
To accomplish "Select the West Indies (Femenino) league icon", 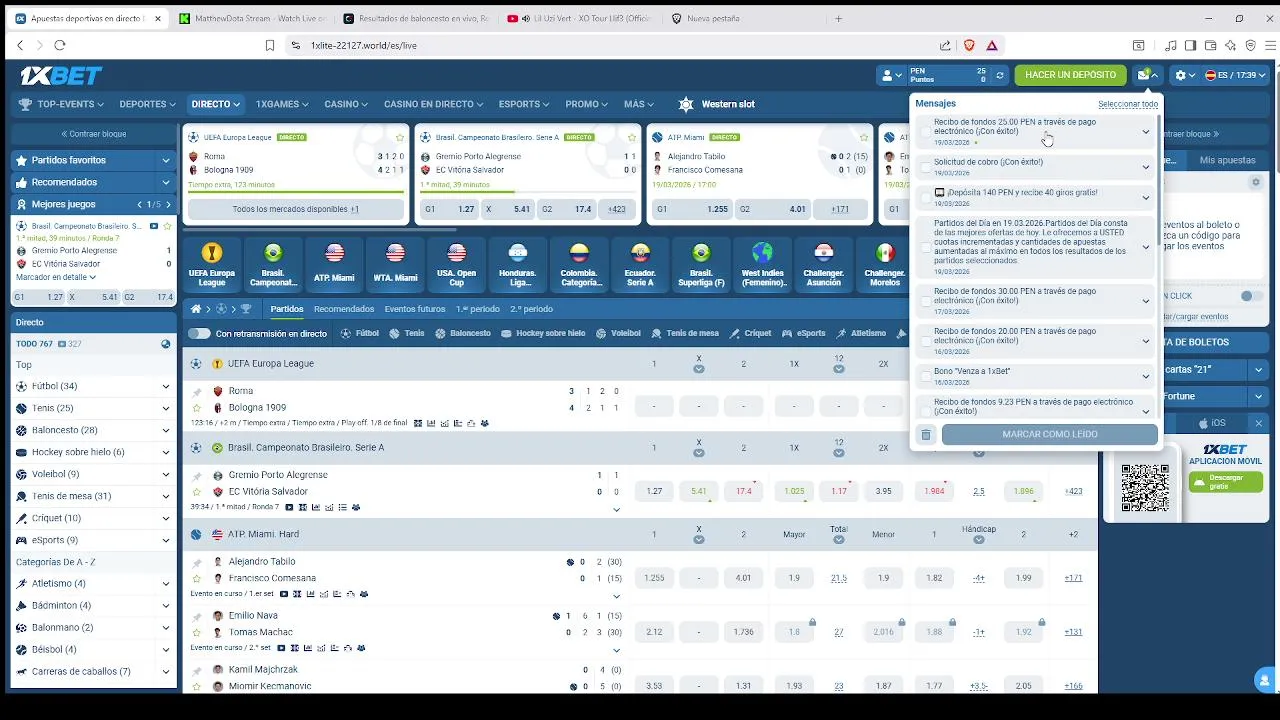I will [x=763, y=253].
